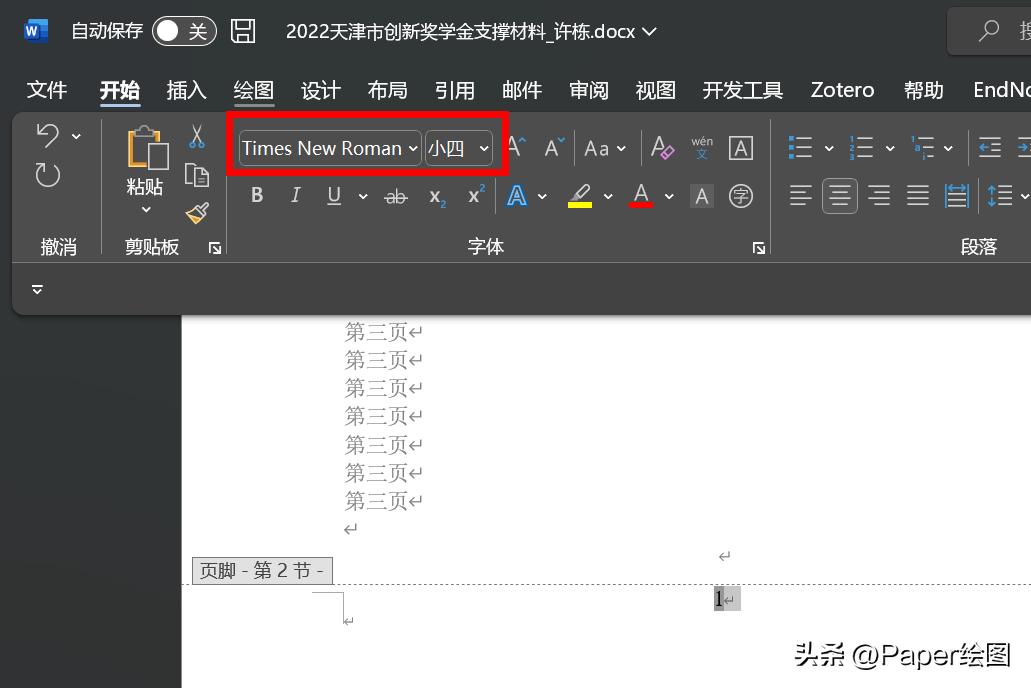This screenshot has height=688, width=1031.
Task: Open the Zotero ribbon tab
Action: click(842, 90)
